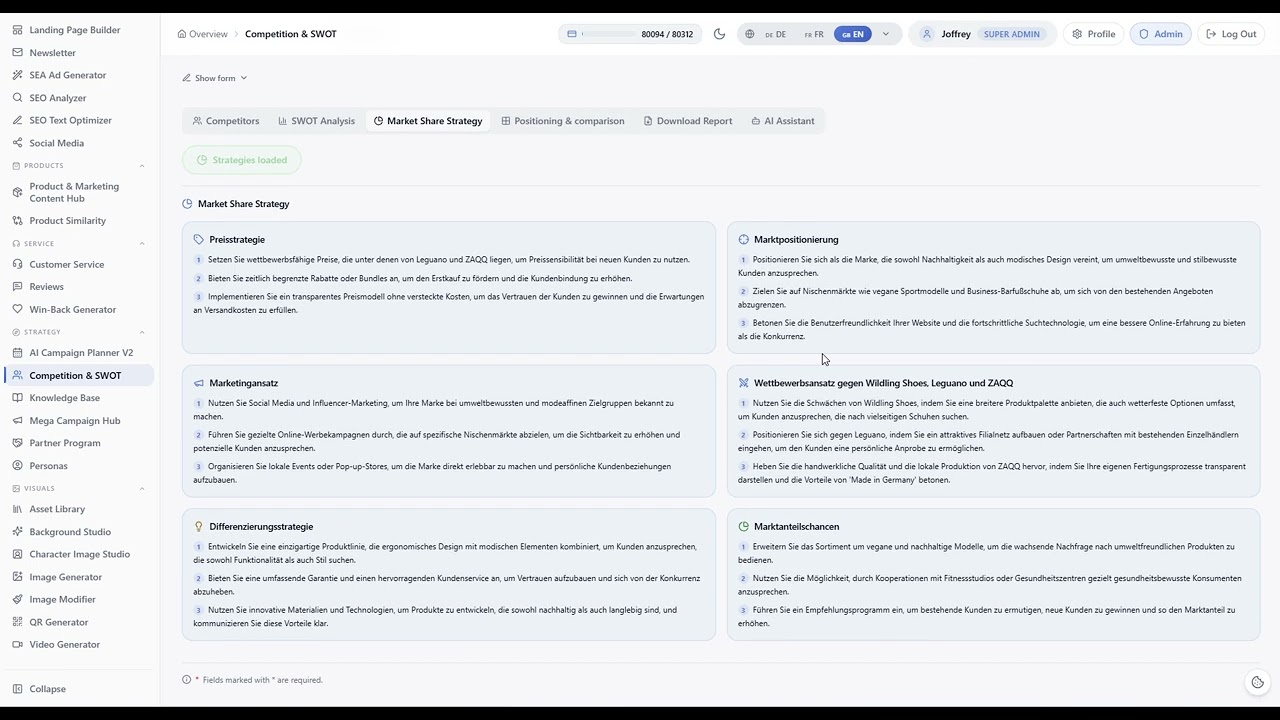The width and height of the screenshot is (1280, 720).
Task: Click the Joffrey user badge
Action: (x=983, y=34)
